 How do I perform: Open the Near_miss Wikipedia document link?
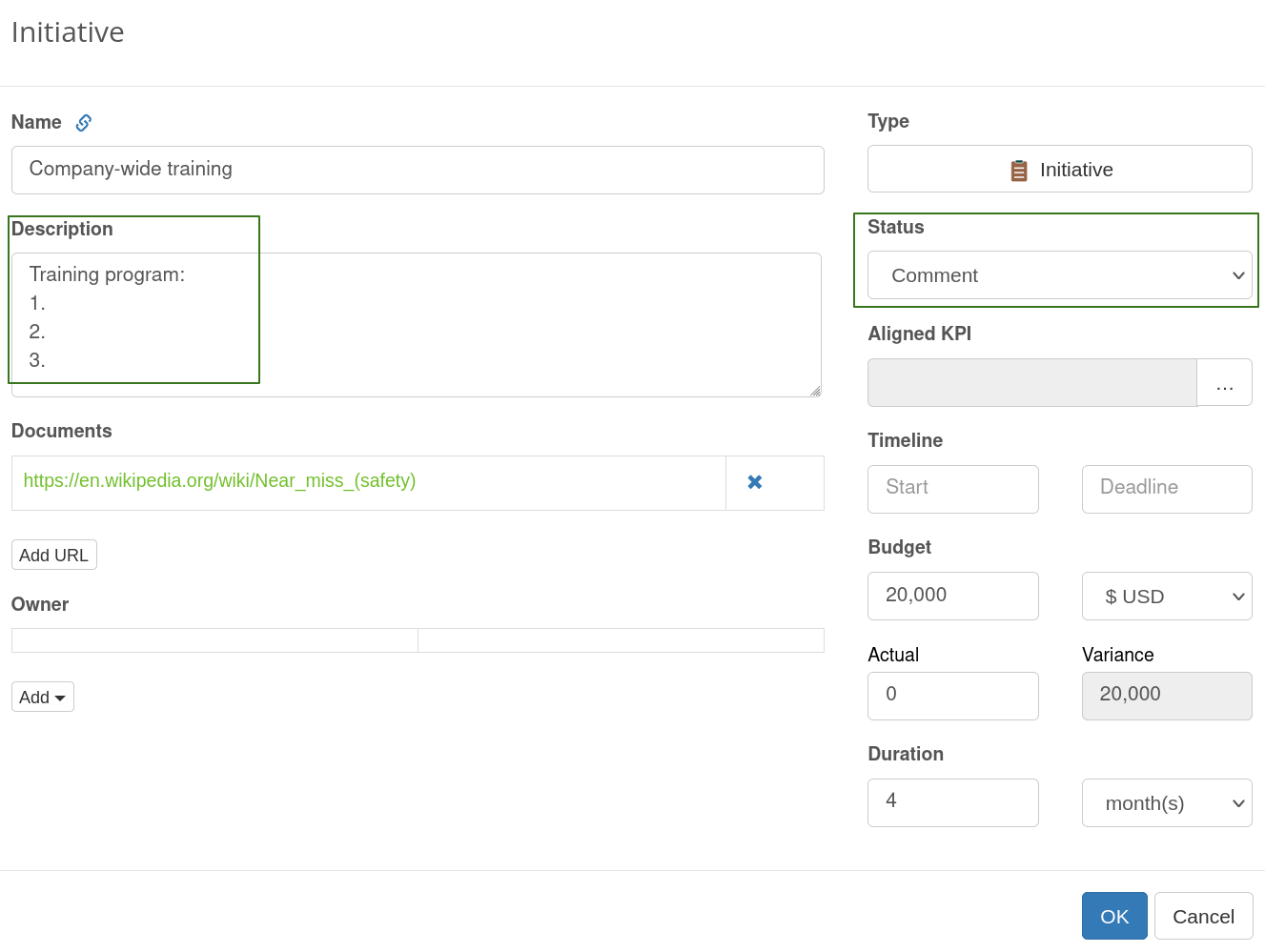point(219,481)
